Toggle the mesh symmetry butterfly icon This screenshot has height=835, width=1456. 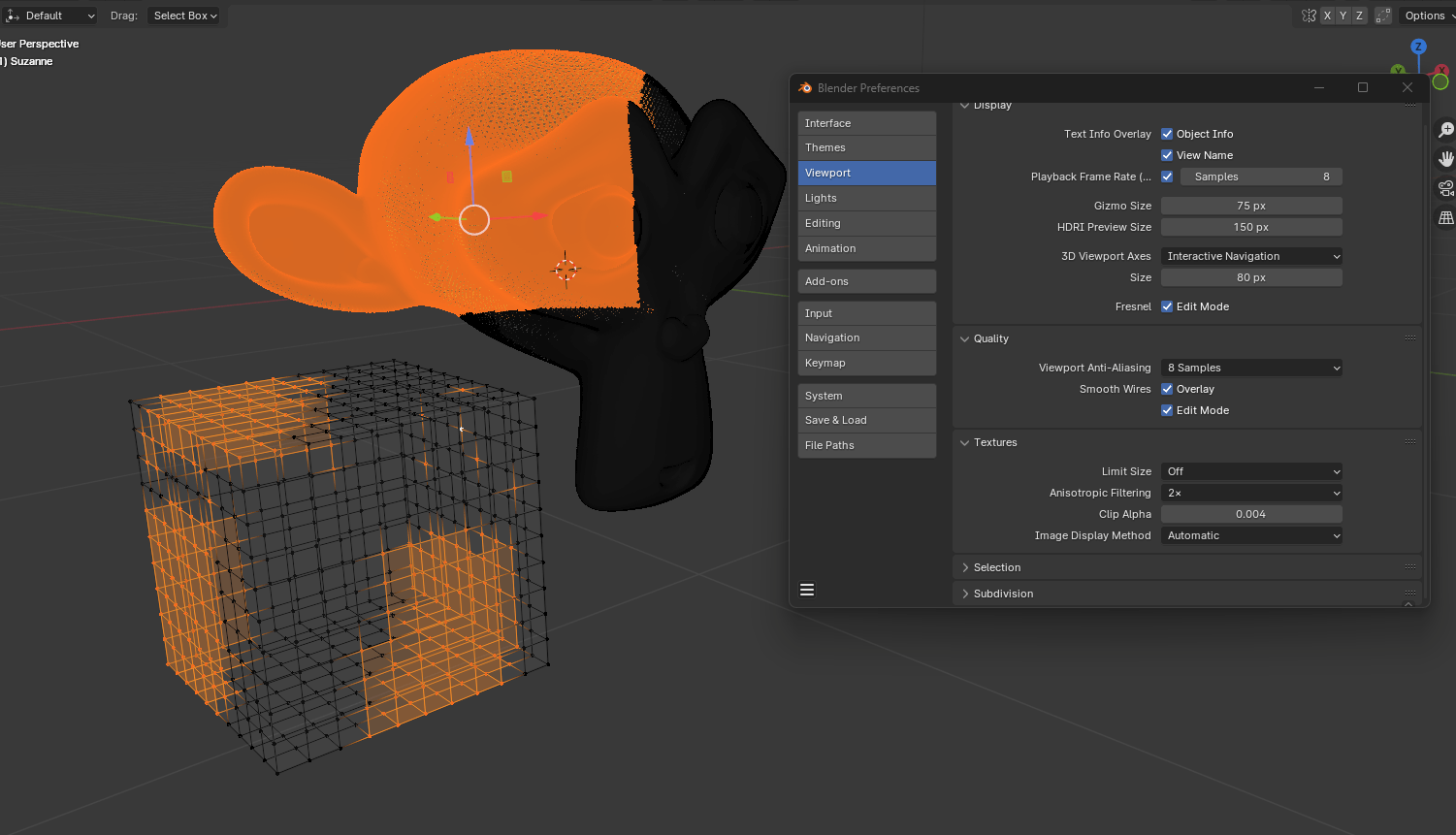(x=1309, y=16)
